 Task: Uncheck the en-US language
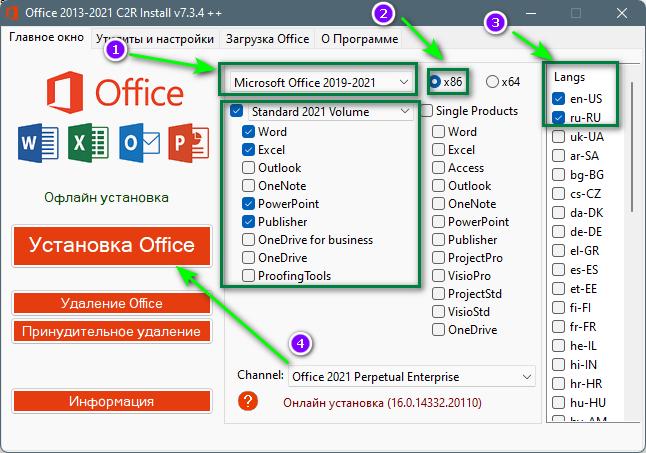click(x=558, y=98)
